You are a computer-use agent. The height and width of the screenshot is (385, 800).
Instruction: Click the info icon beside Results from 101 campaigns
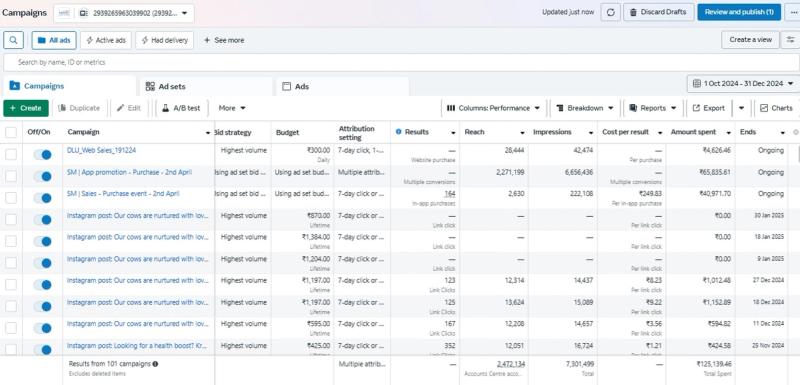point(155,364)
